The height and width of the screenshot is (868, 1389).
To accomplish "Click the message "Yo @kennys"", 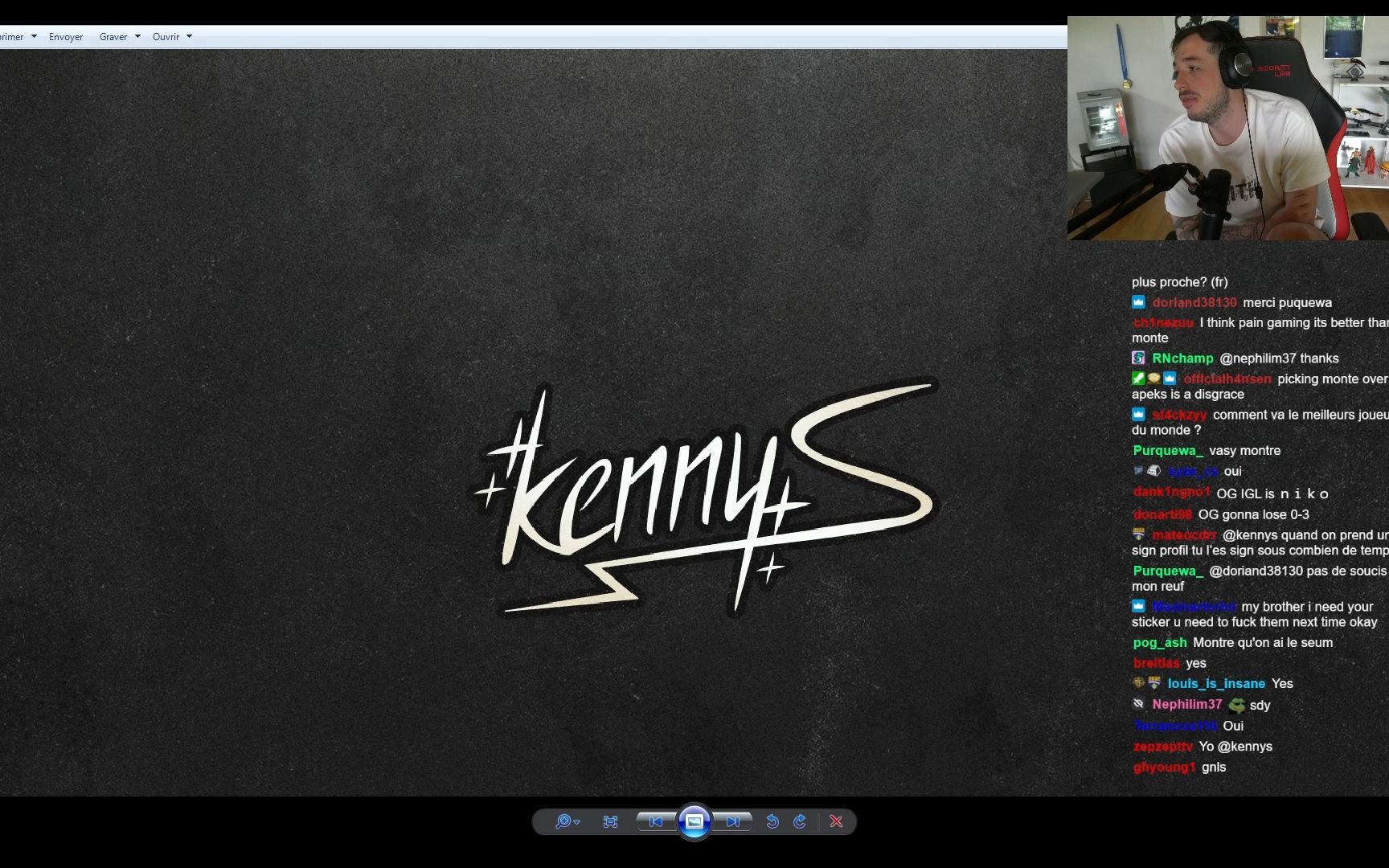I will click(x=1235, y=747).
